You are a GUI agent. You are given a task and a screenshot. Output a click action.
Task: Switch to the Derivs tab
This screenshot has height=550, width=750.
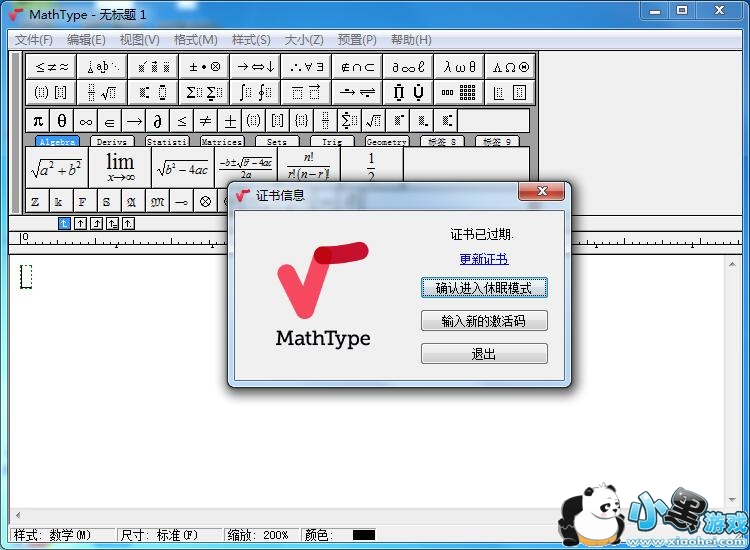point(112,142)
